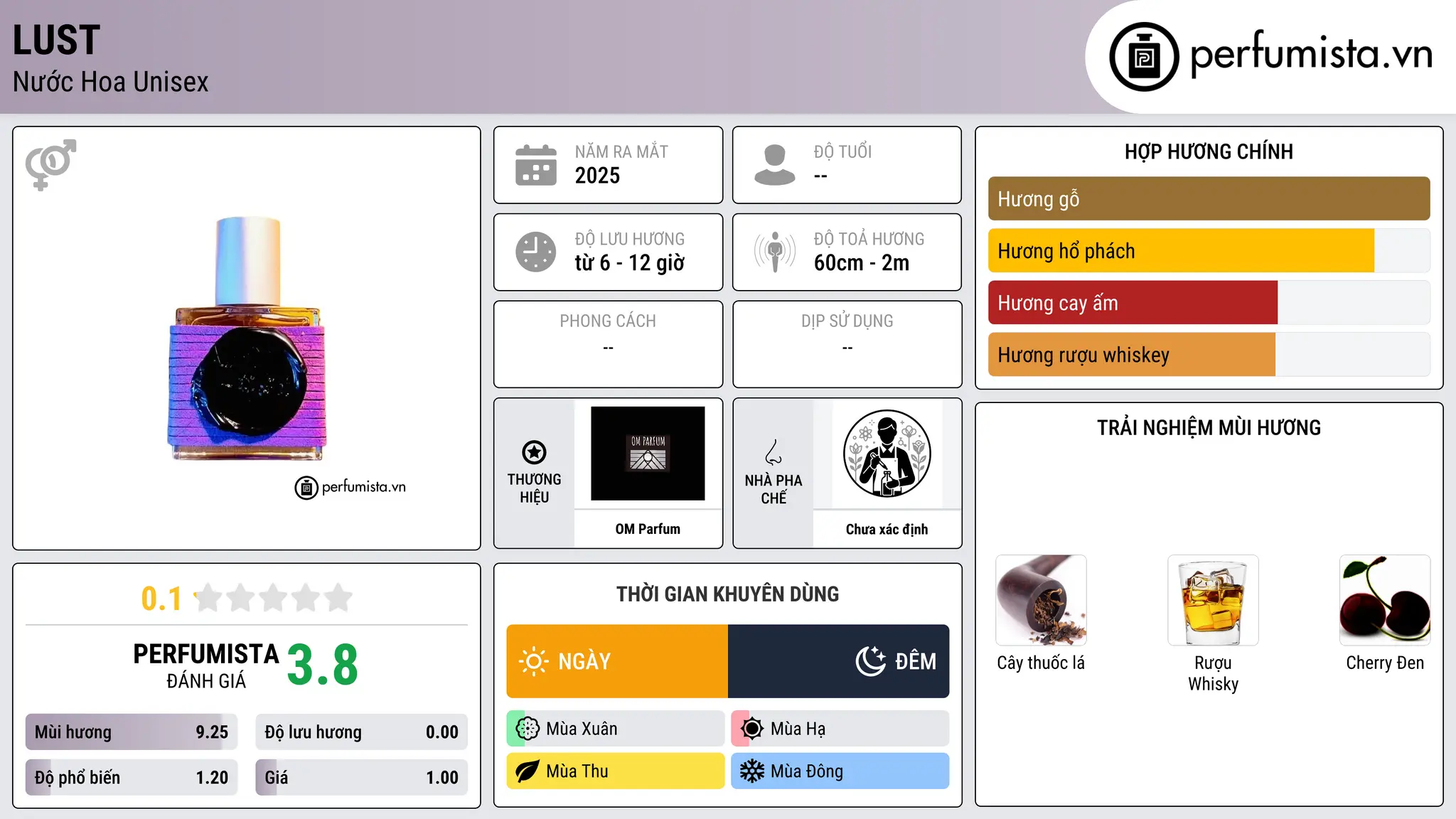Click the snowflake icon for Mùa Đông
1456x819 pixels.
click(x=751, y=771)
